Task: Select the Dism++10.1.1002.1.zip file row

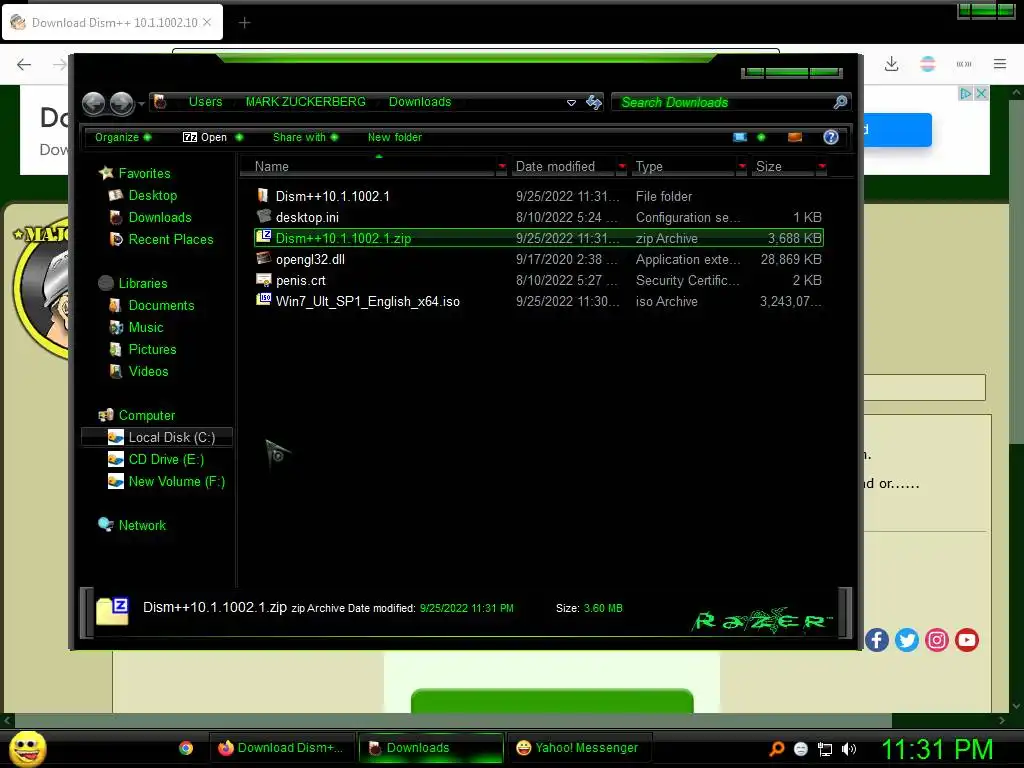Action: 539,238
